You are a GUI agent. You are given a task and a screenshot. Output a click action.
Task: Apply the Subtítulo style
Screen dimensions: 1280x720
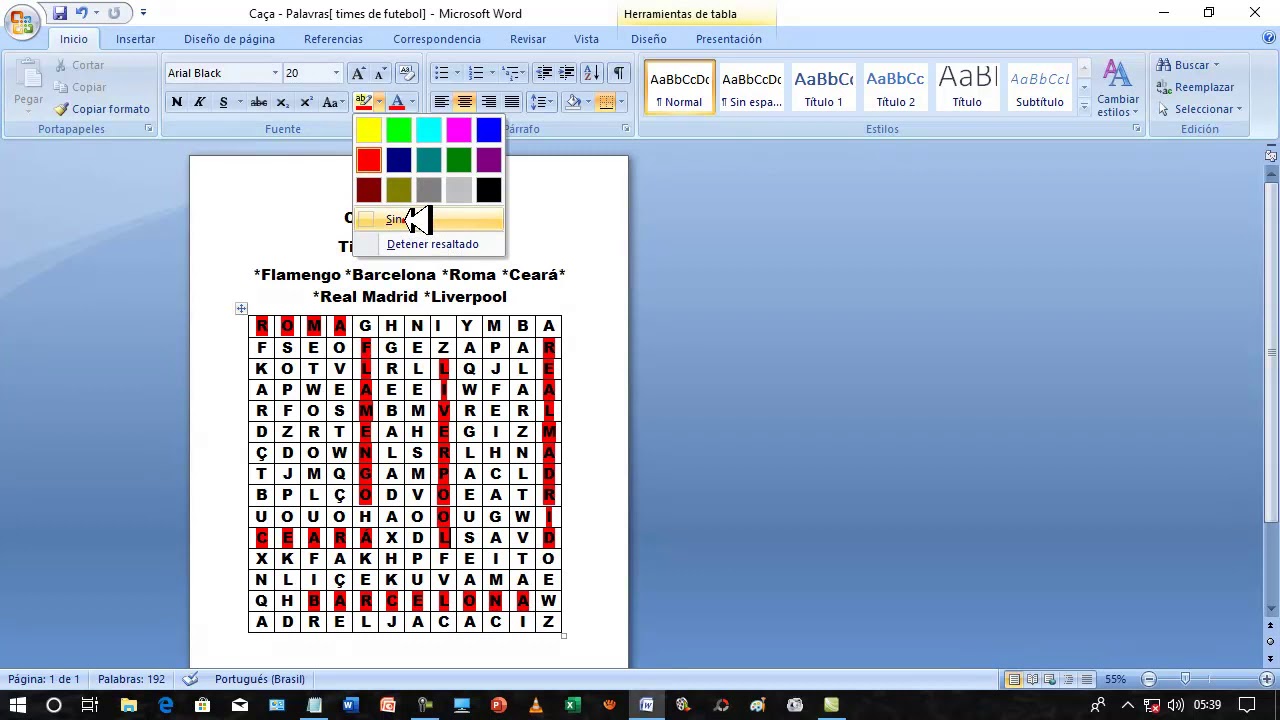pos(1040,88)
